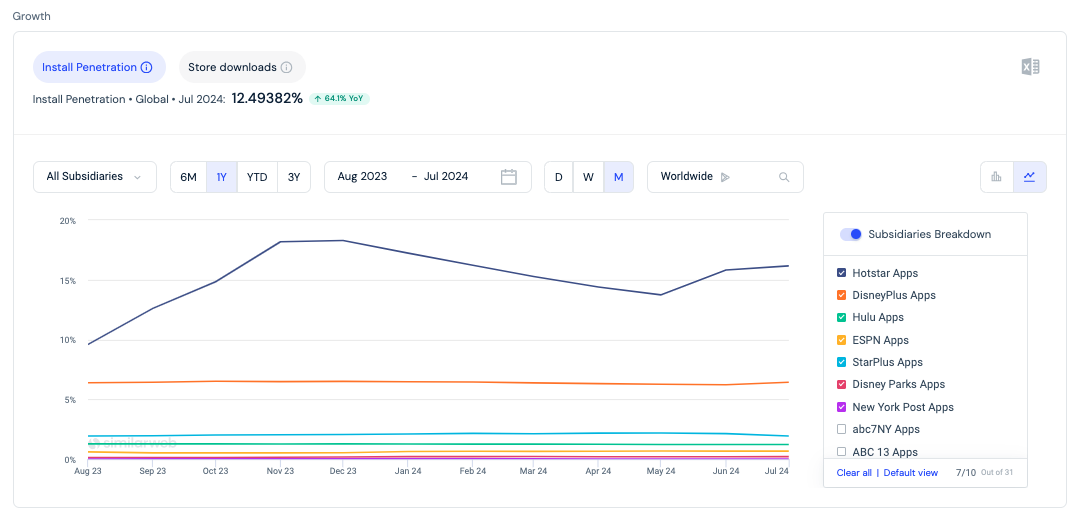Click the Default view link
1079x527 pixels.
(910, 473)
